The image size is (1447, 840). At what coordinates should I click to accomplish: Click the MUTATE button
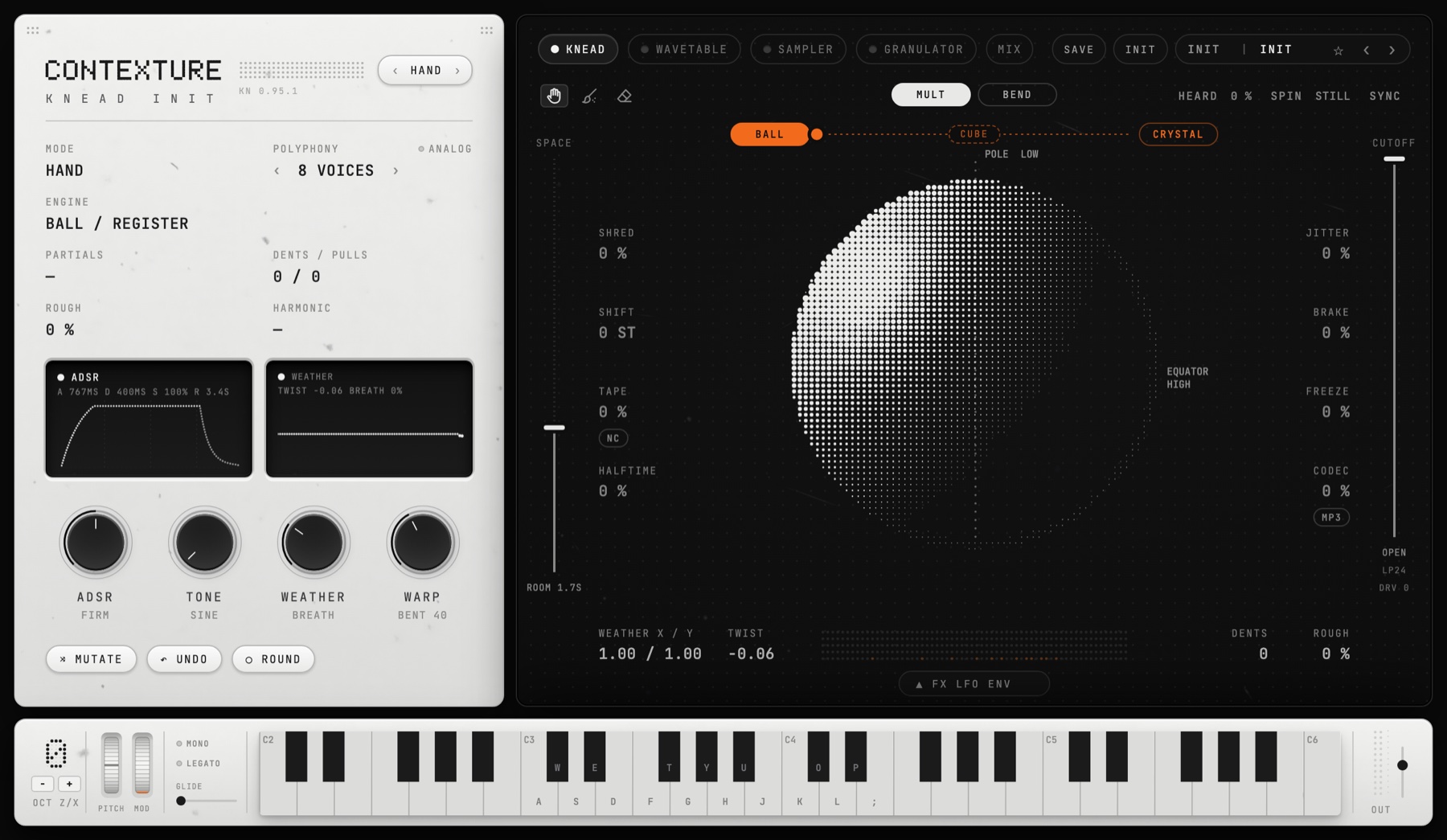click(91, 659)
